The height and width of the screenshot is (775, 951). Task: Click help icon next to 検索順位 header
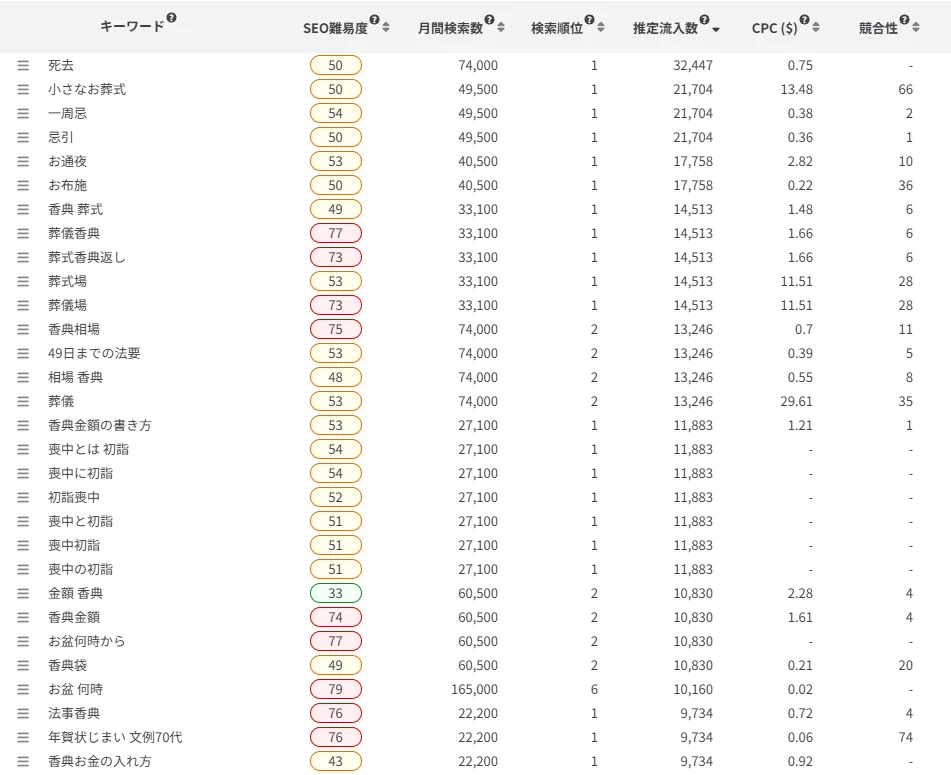(x=590, y=20)
